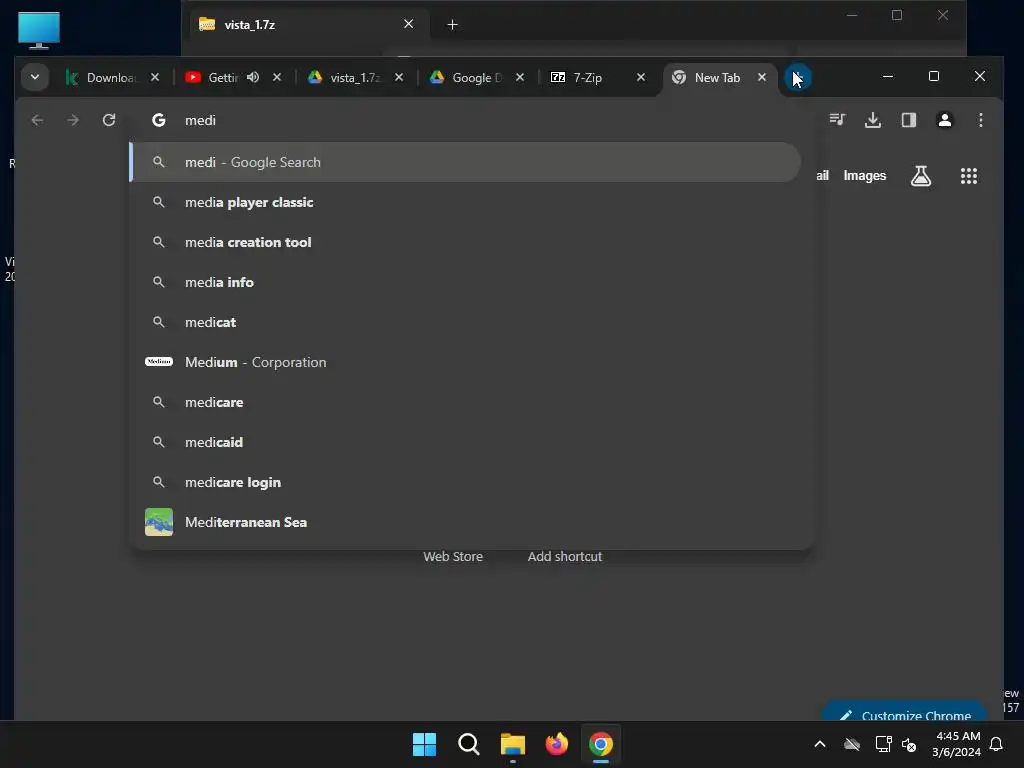
Task: Switch to the Google Drive tab
Action: pos(476,77)
